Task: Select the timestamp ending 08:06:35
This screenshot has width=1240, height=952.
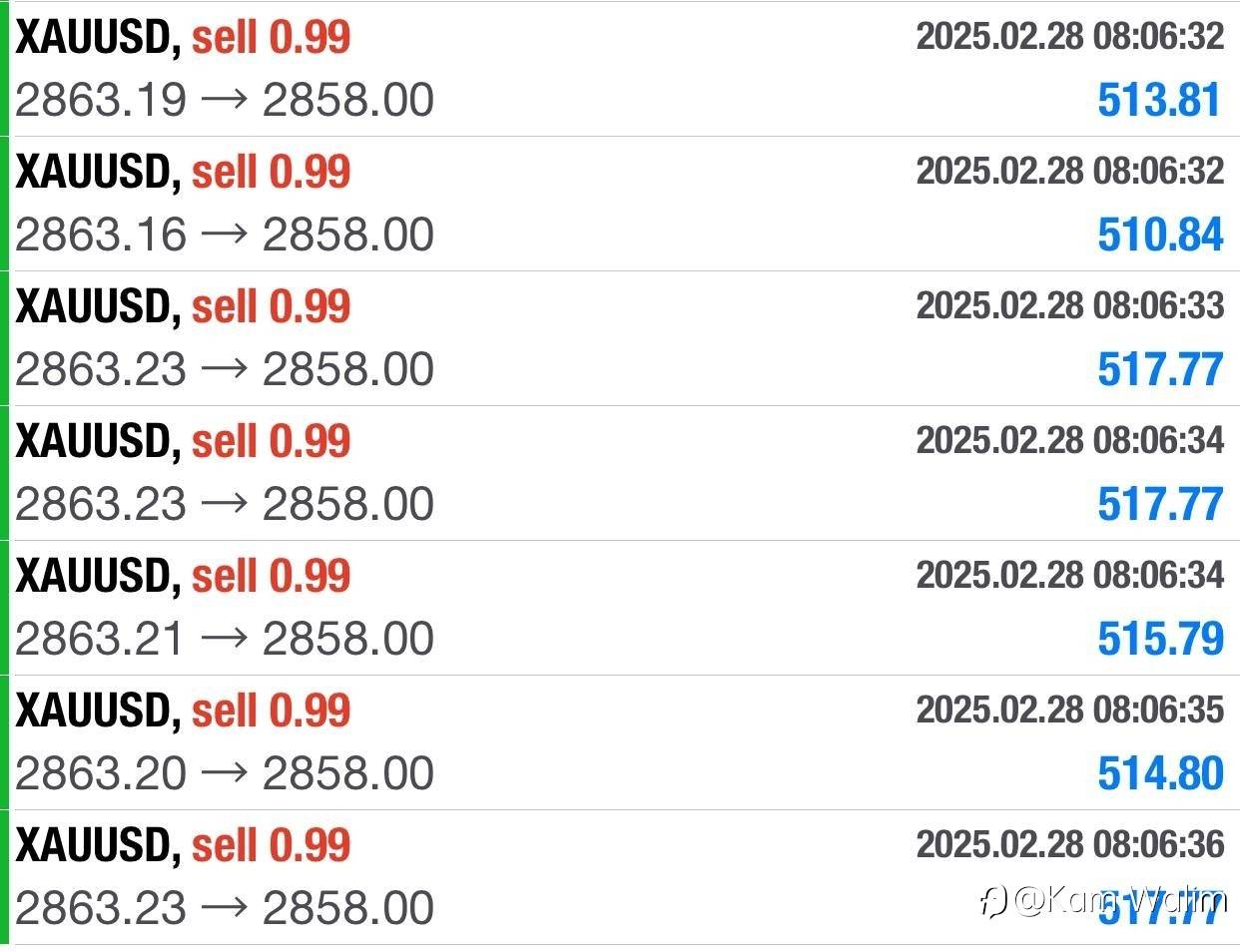Action: [1069, 710]
